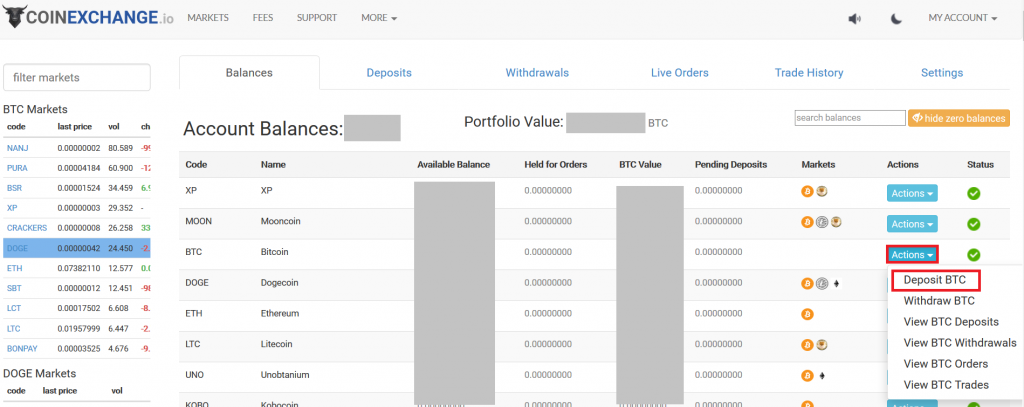1024x407 pixels.
Task: Focus the search balances field
Action: click(x=850, y=118)
